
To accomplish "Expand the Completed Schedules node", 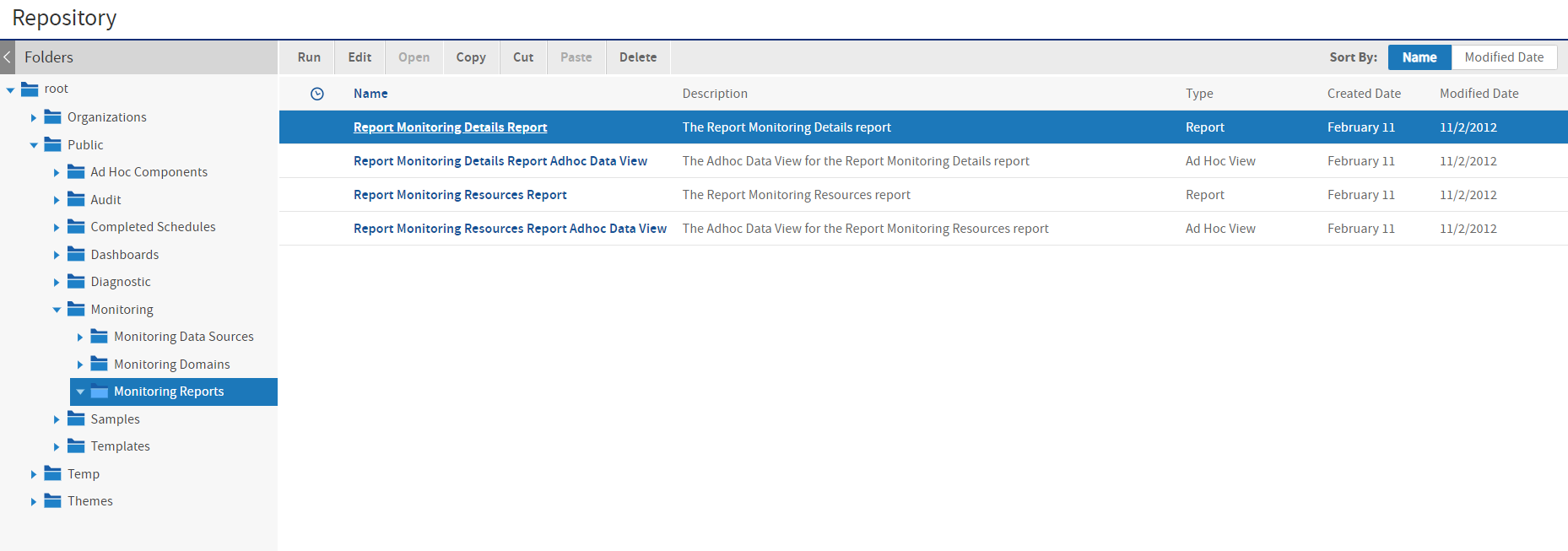I will (57, 227).
